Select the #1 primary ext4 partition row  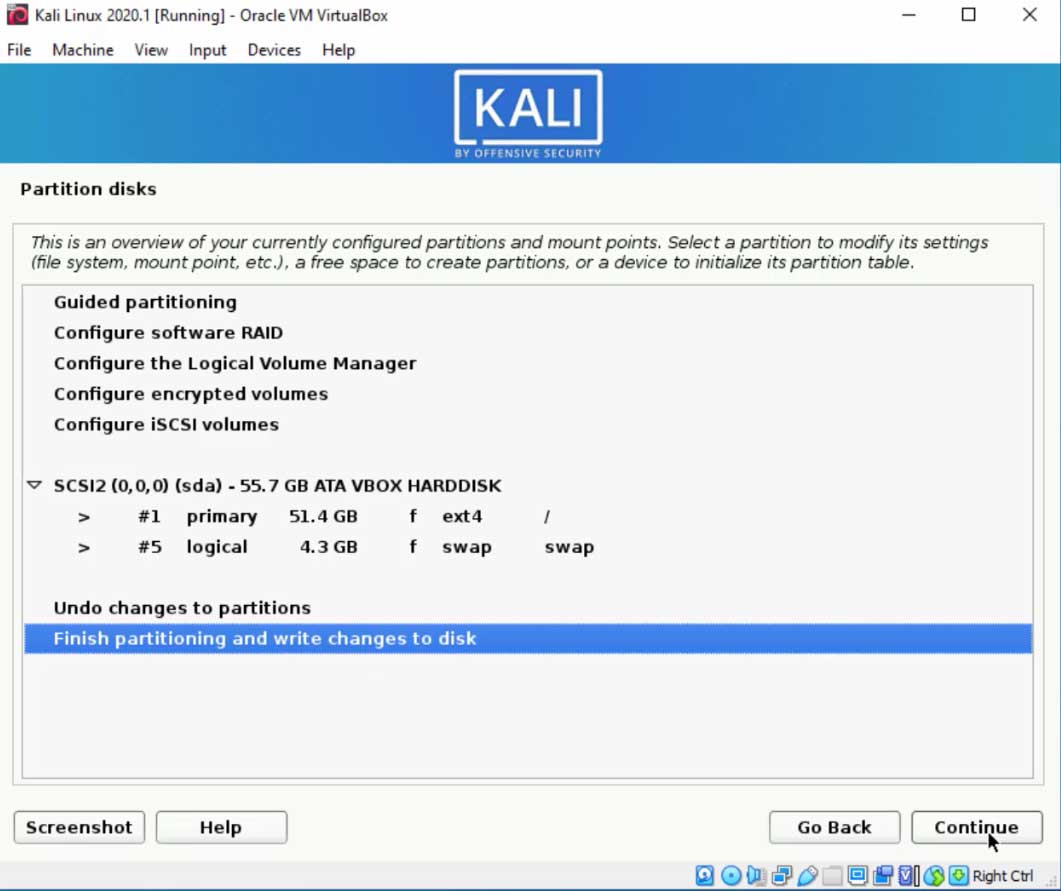(528, 516)
